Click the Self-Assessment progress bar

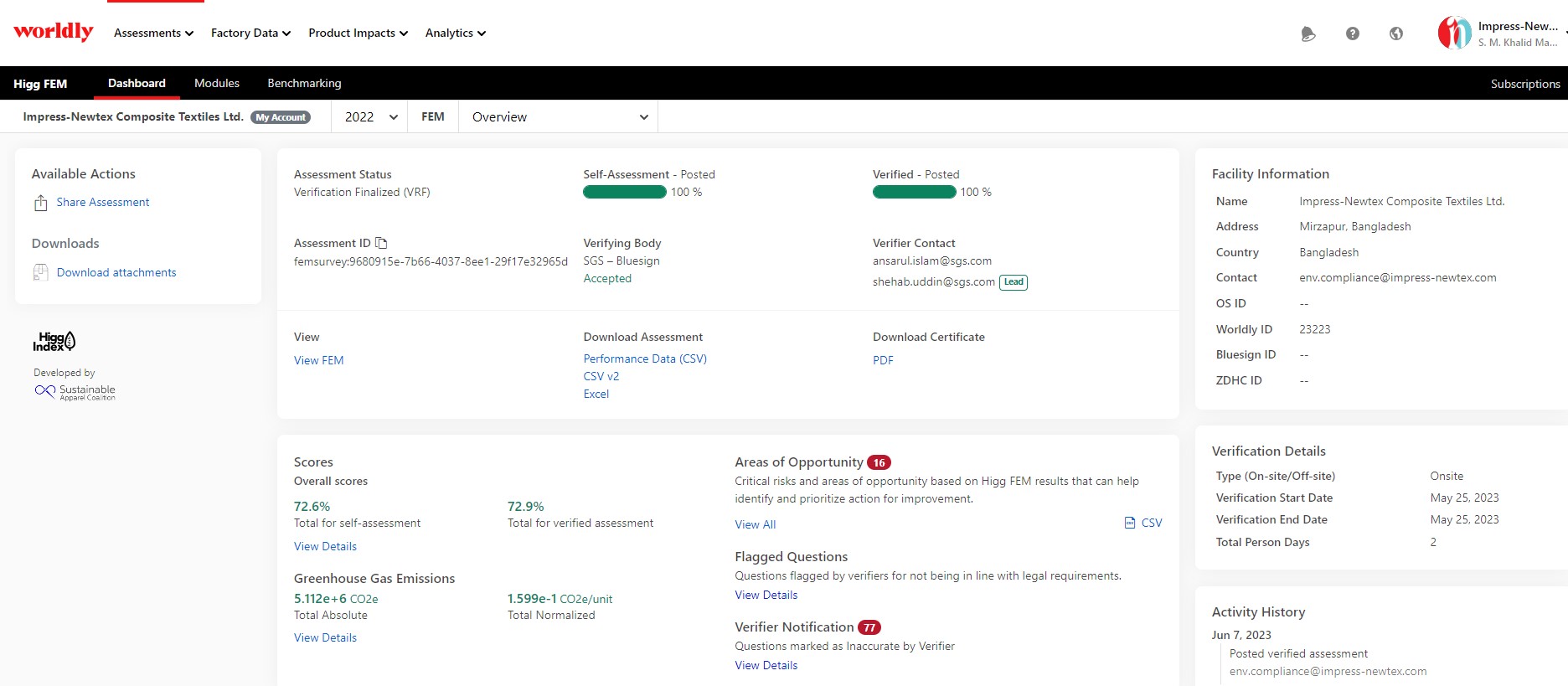(625, 192)
